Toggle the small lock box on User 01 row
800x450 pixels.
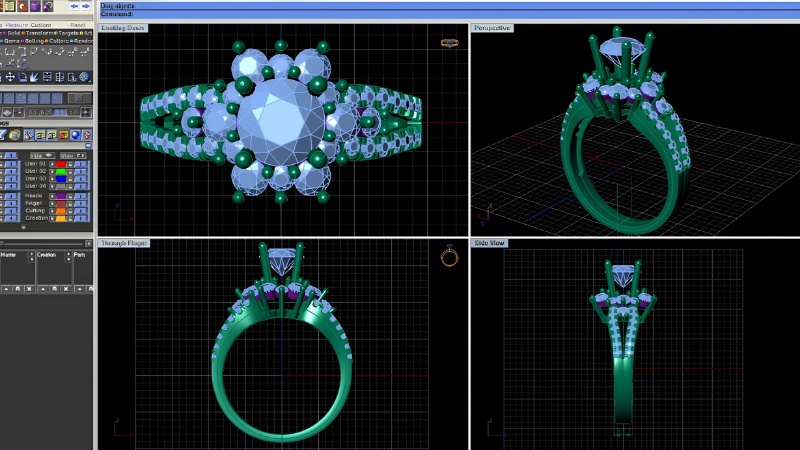pos(70,164)
